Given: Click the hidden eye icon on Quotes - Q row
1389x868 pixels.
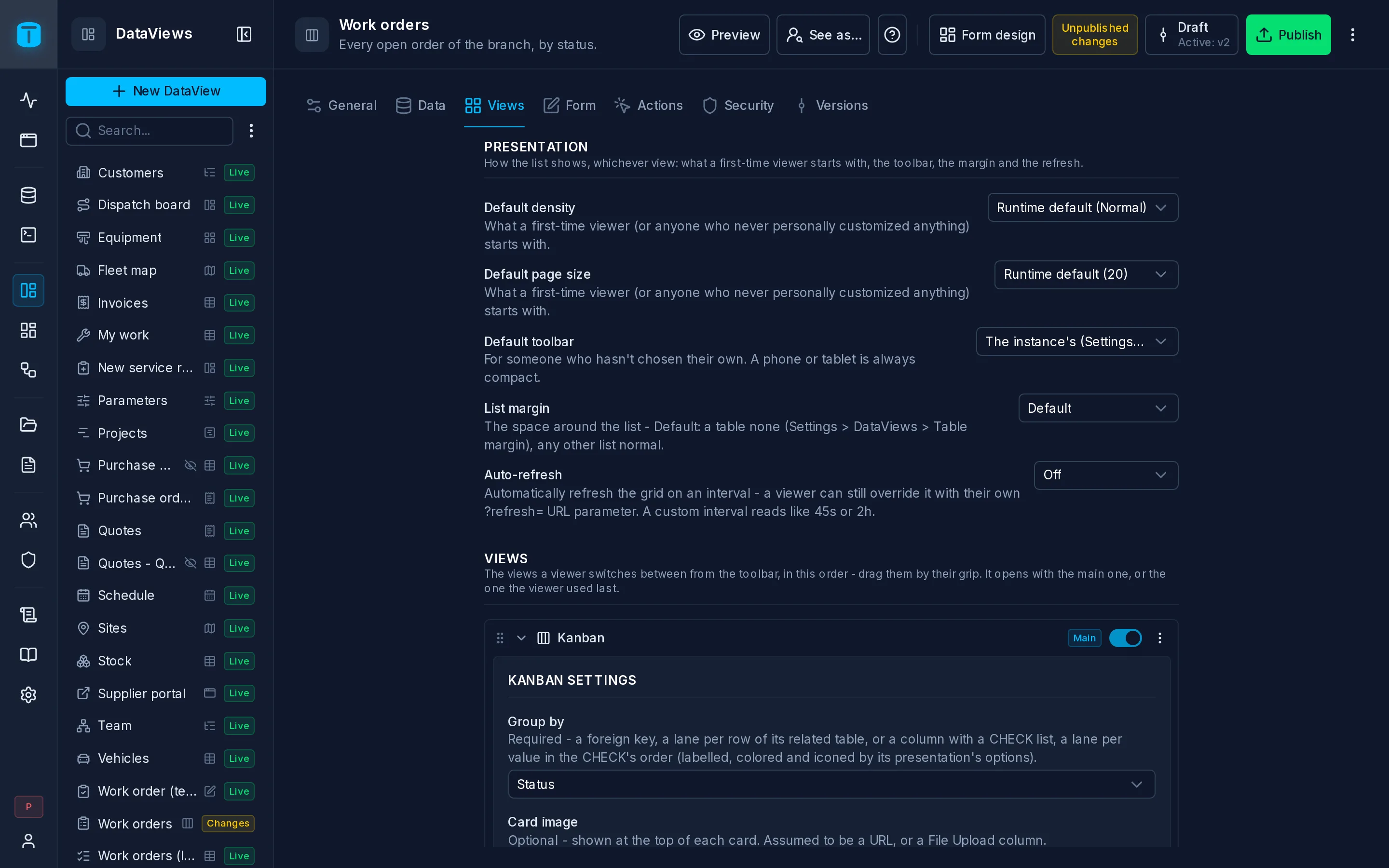Looking at the screenshot, I should (x=190, y=563).
